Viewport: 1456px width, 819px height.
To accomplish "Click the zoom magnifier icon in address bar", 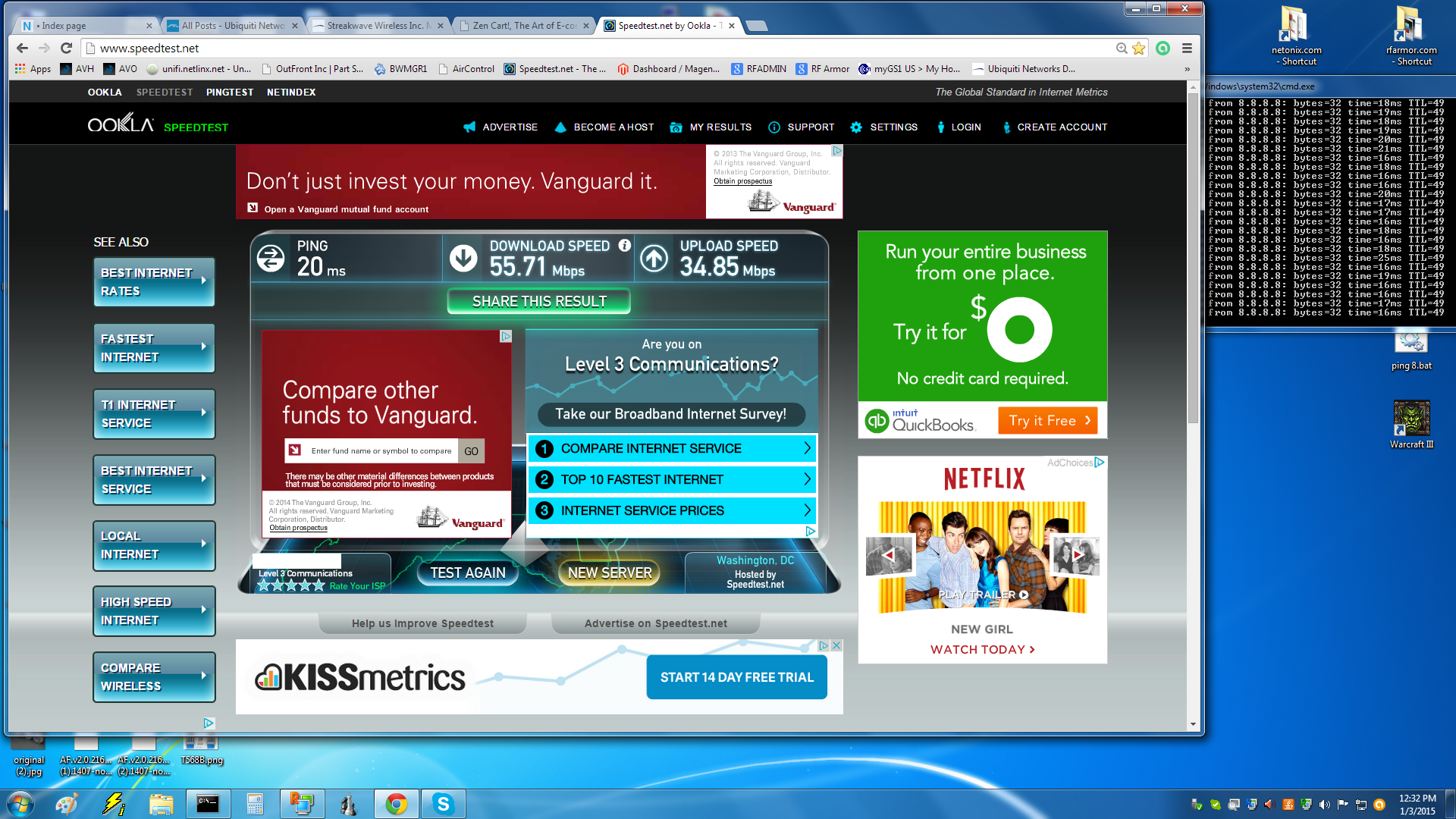I will click(x=1122, y=48).
